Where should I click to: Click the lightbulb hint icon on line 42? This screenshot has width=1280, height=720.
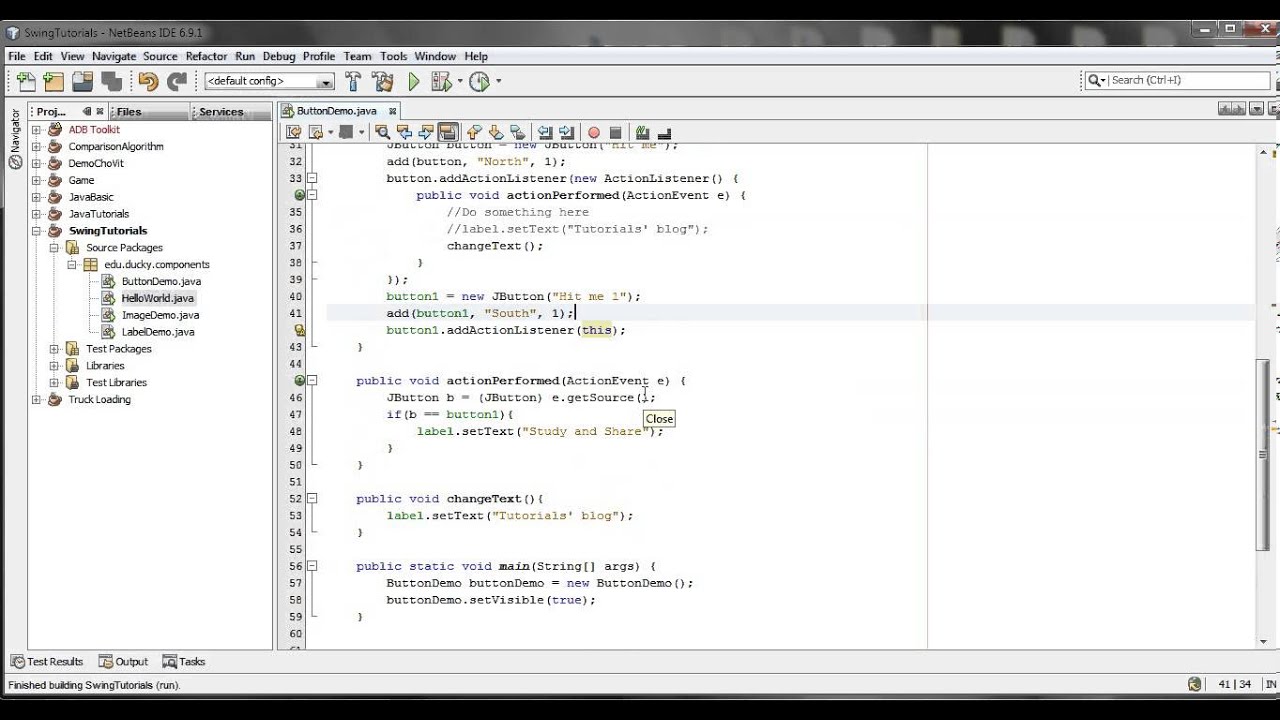(299, 330)
